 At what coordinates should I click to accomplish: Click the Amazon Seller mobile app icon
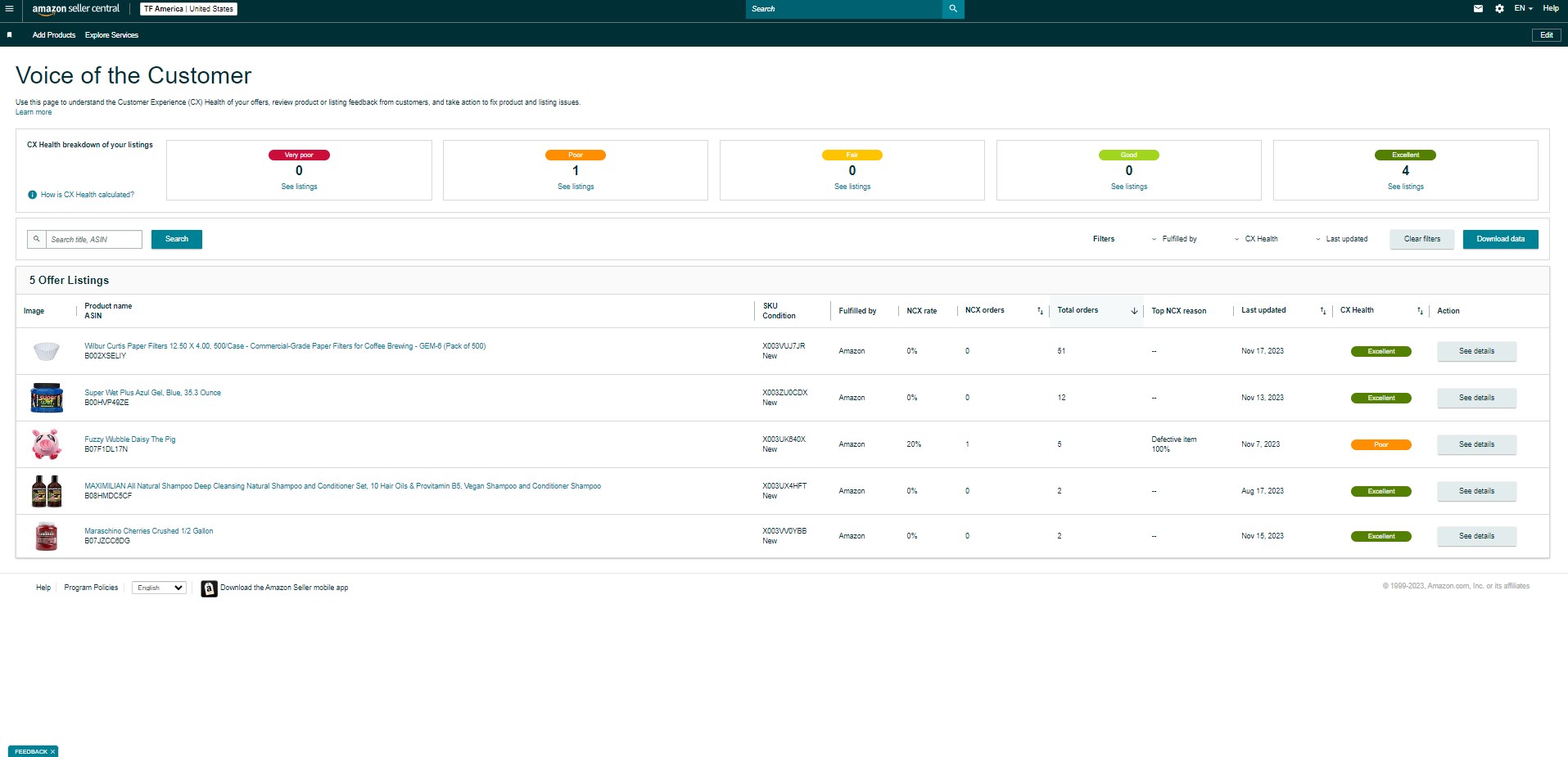[x=209, y=588]
